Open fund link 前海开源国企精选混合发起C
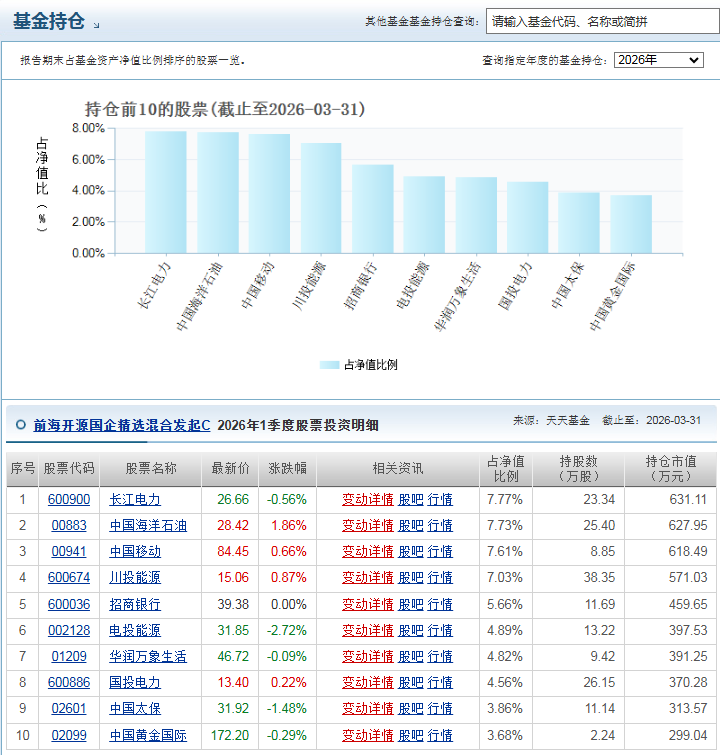The height and width of the screenshot is (755, 720). point(121,425)
